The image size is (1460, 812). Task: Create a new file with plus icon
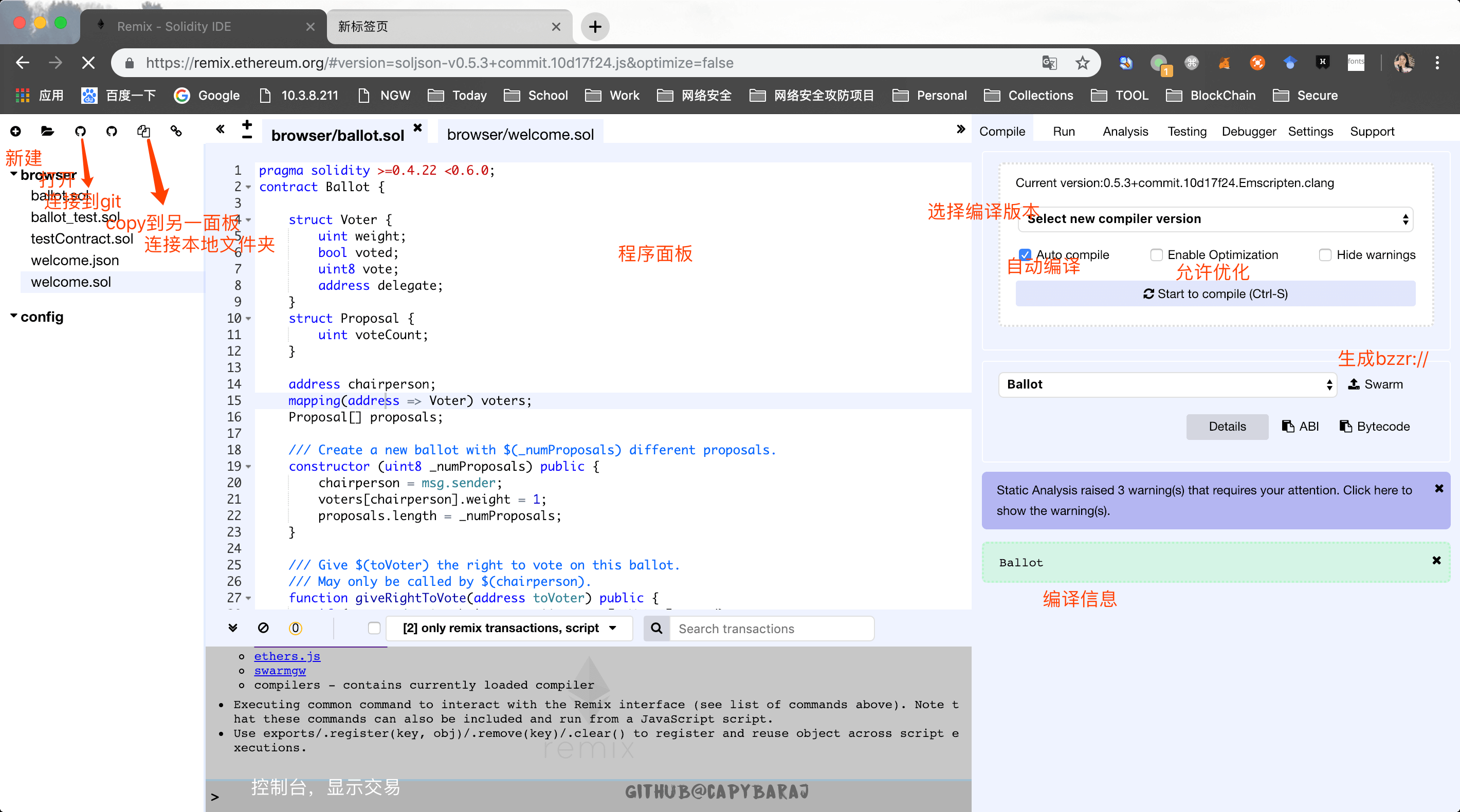16,132
